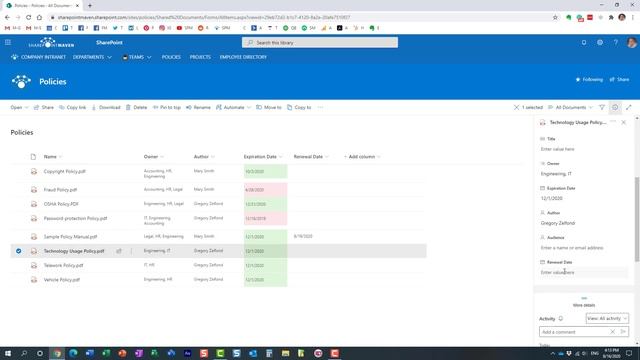Download the selected document
The height and width of the screenshot is (360, 640).
click(106, 107)
